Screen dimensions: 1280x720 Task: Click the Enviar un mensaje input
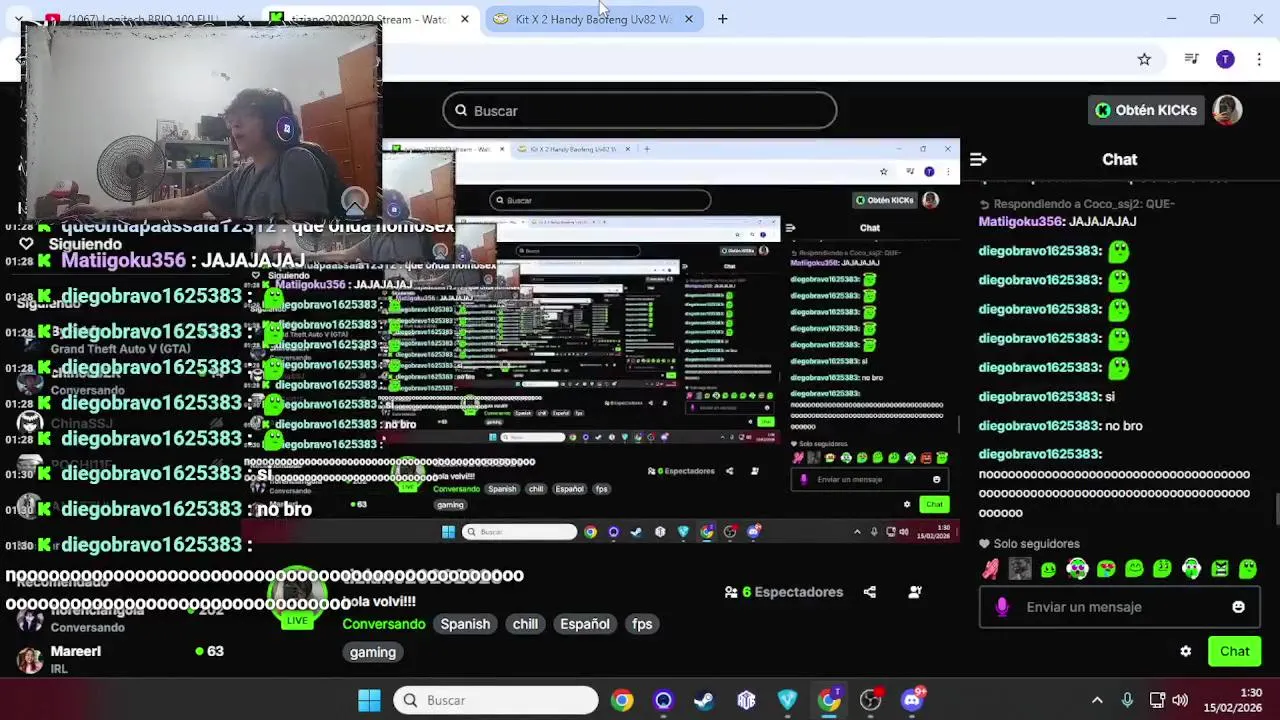[1118, 607]
